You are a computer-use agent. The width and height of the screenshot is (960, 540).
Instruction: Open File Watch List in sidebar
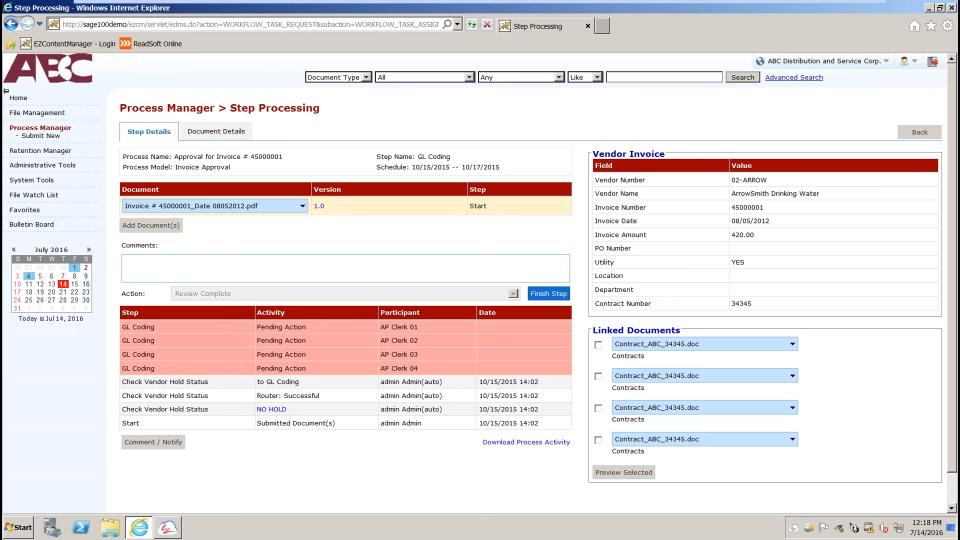point(34,195)
